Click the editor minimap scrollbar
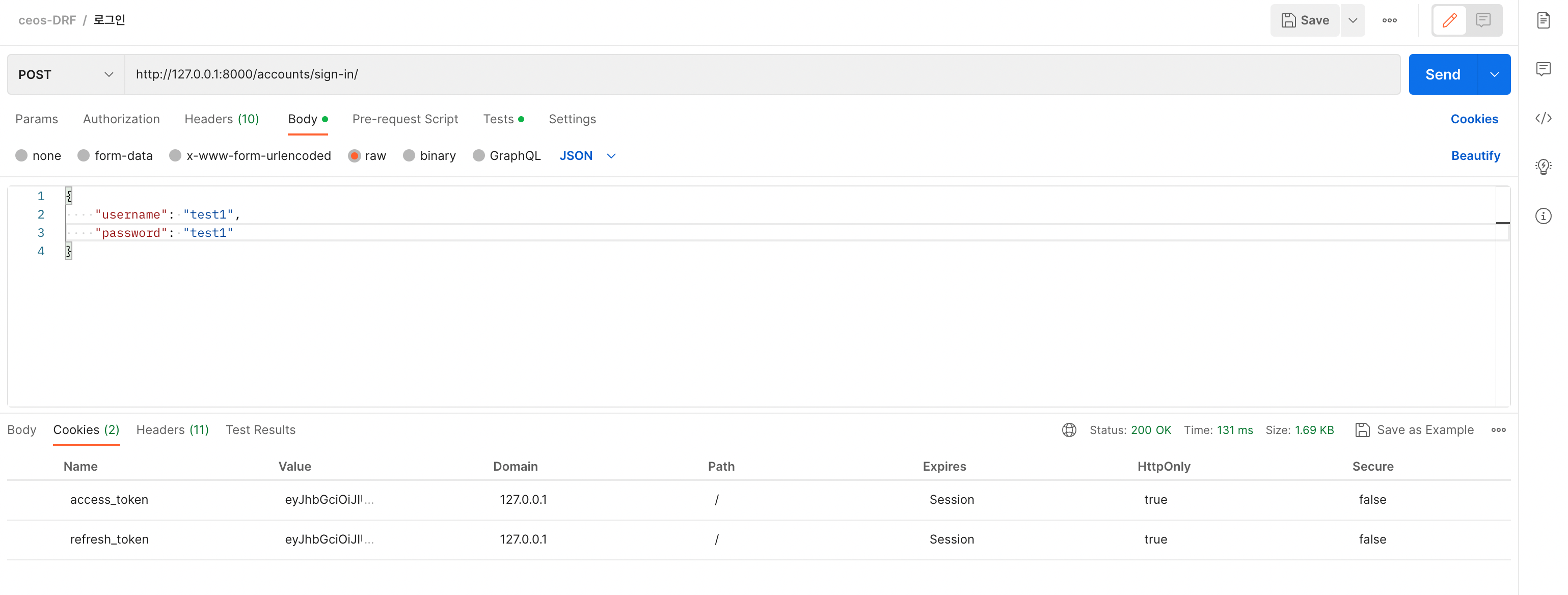 pyautogui.click(x=1502, y=296)
